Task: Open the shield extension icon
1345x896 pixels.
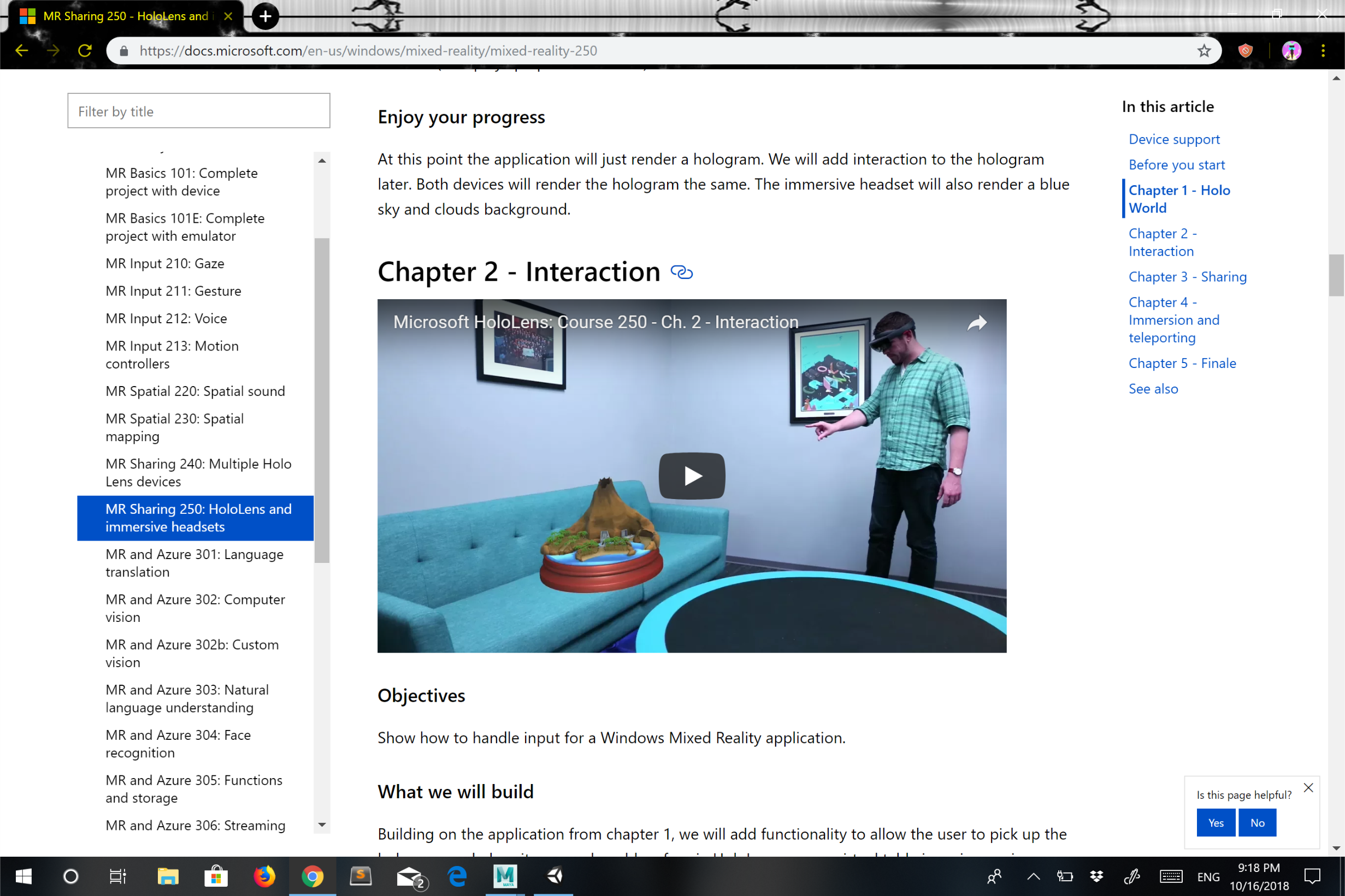Action: point(1245,51)
